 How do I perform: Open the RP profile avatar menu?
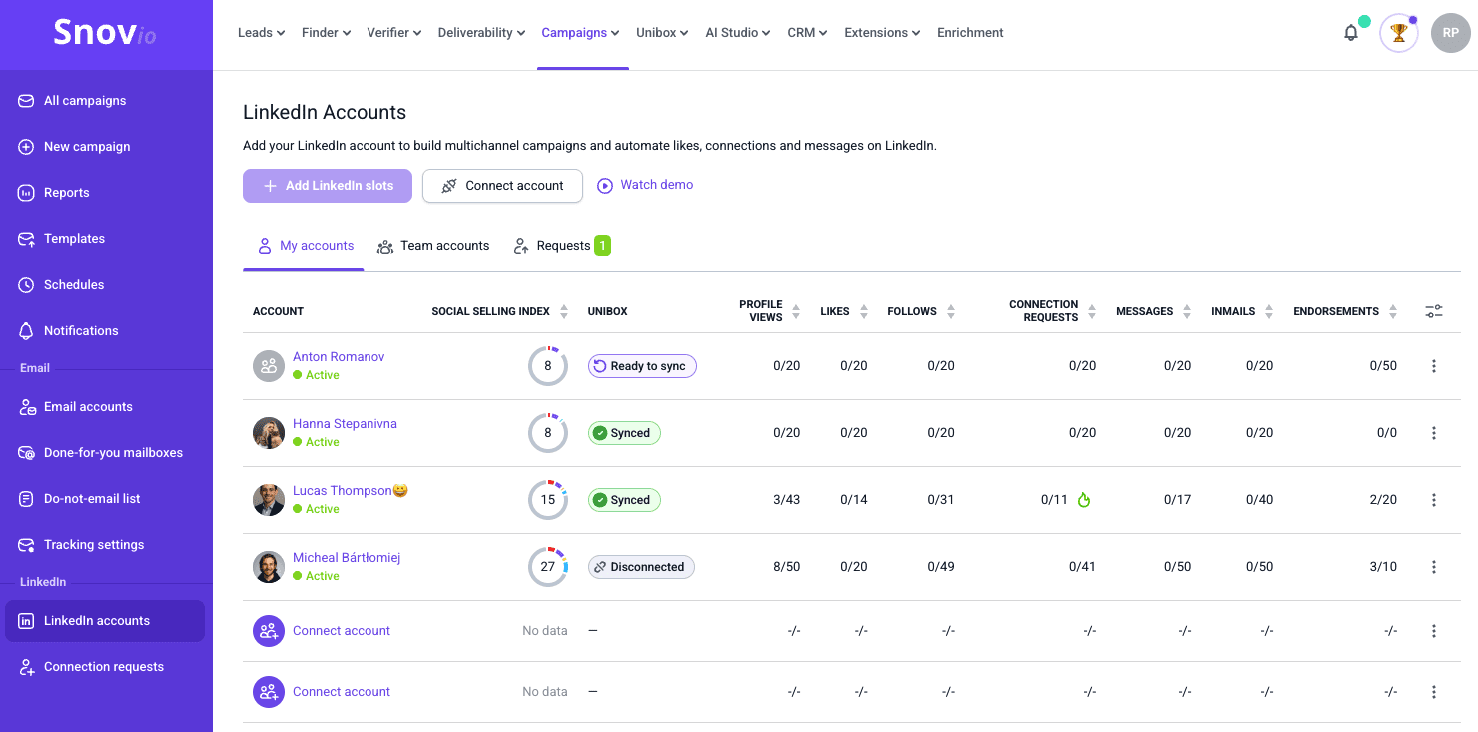1450,32
